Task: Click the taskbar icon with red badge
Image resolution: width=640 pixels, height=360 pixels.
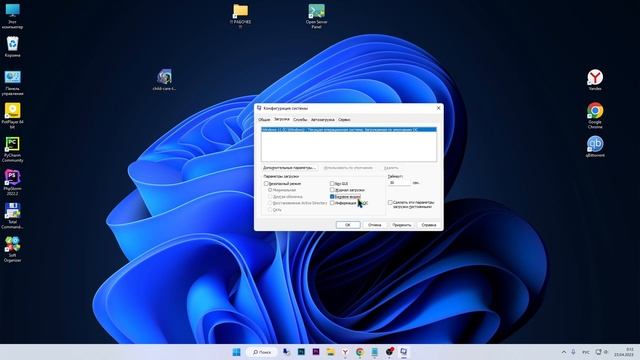Action: pyautogui.click(x=389, y=352)
